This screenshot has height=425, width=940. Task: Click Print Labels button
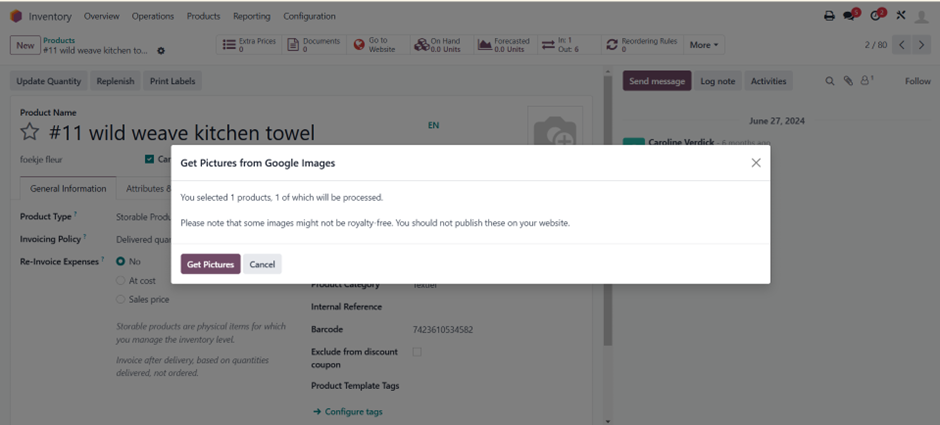(172, 81)
